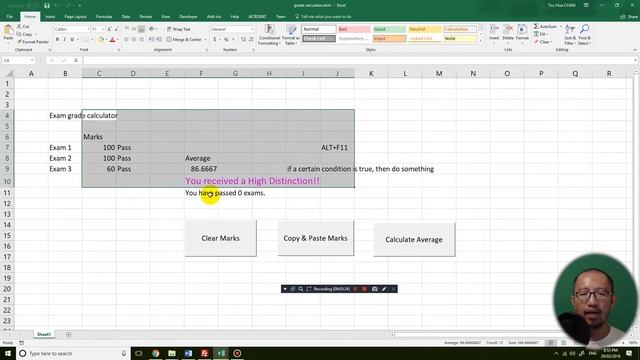Open the Task View taskbar icon
The width and height of the screenshot is (640, 360).
139,353
